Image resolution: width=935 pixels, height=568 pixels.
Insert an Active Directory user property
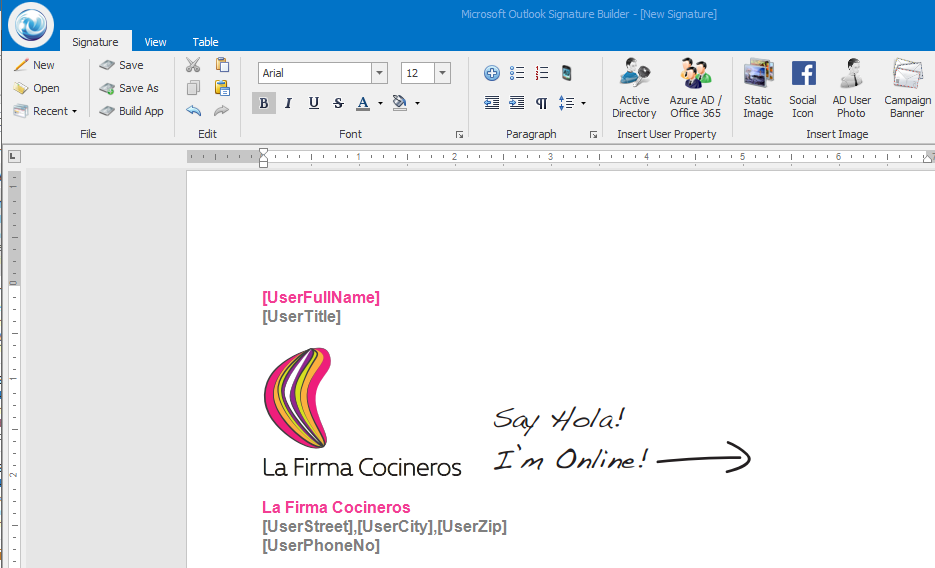pos(634,88)
